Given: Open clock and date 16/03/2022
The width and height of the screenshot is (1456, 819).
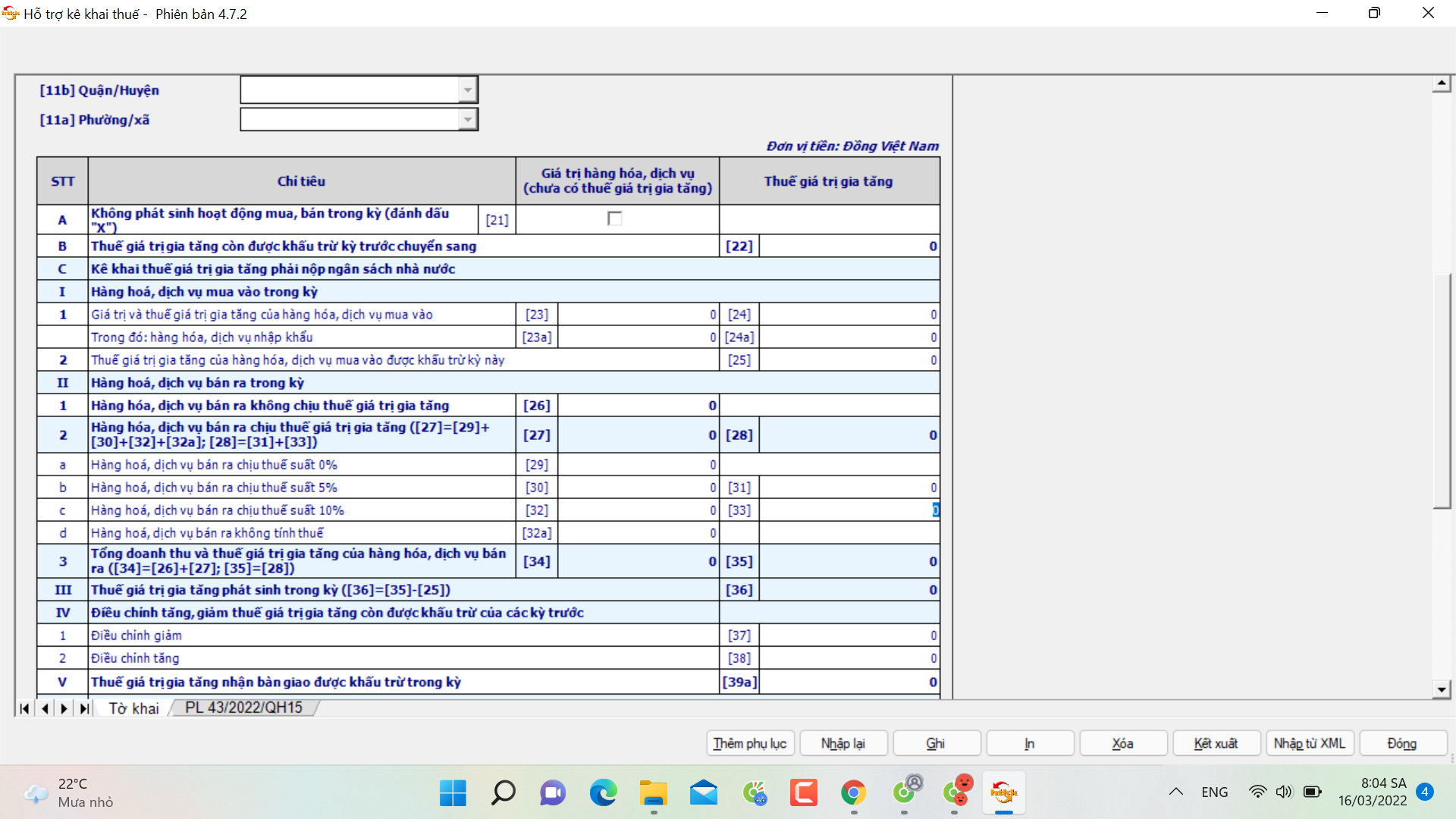Looking at the screenshot, I should pos(1372,792).
